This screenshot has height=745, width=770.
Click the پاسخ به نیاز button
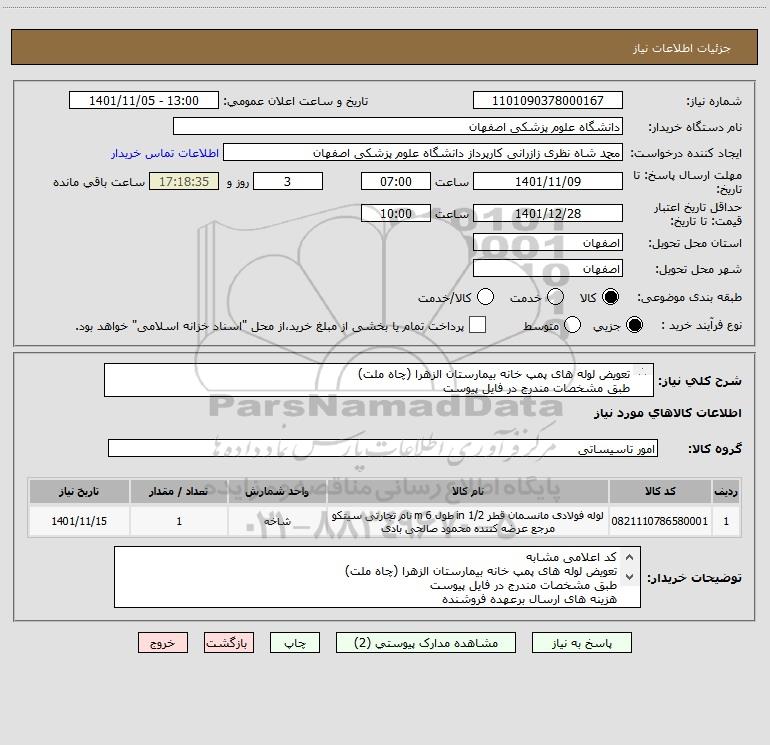[x=581, y=643]
